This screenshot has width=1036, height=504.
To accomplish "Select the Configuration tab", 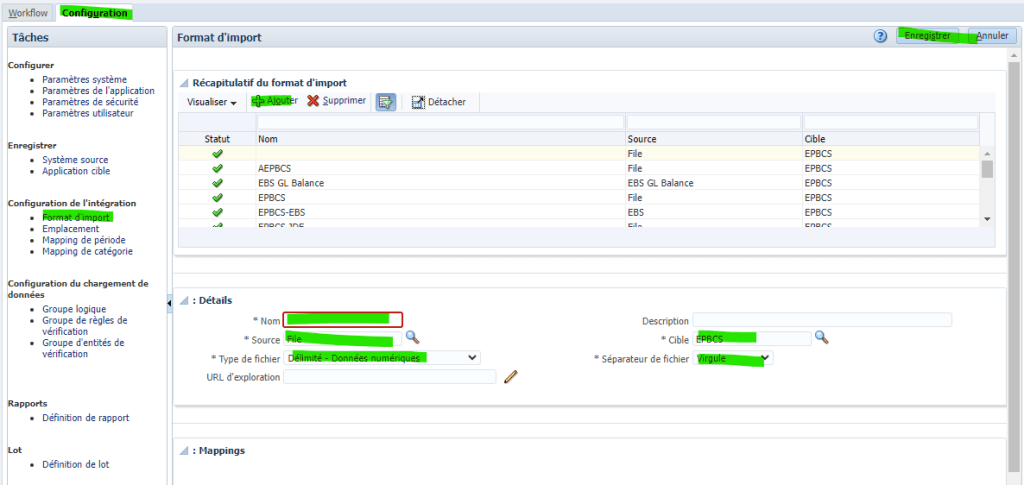I will tap(94, 13).
